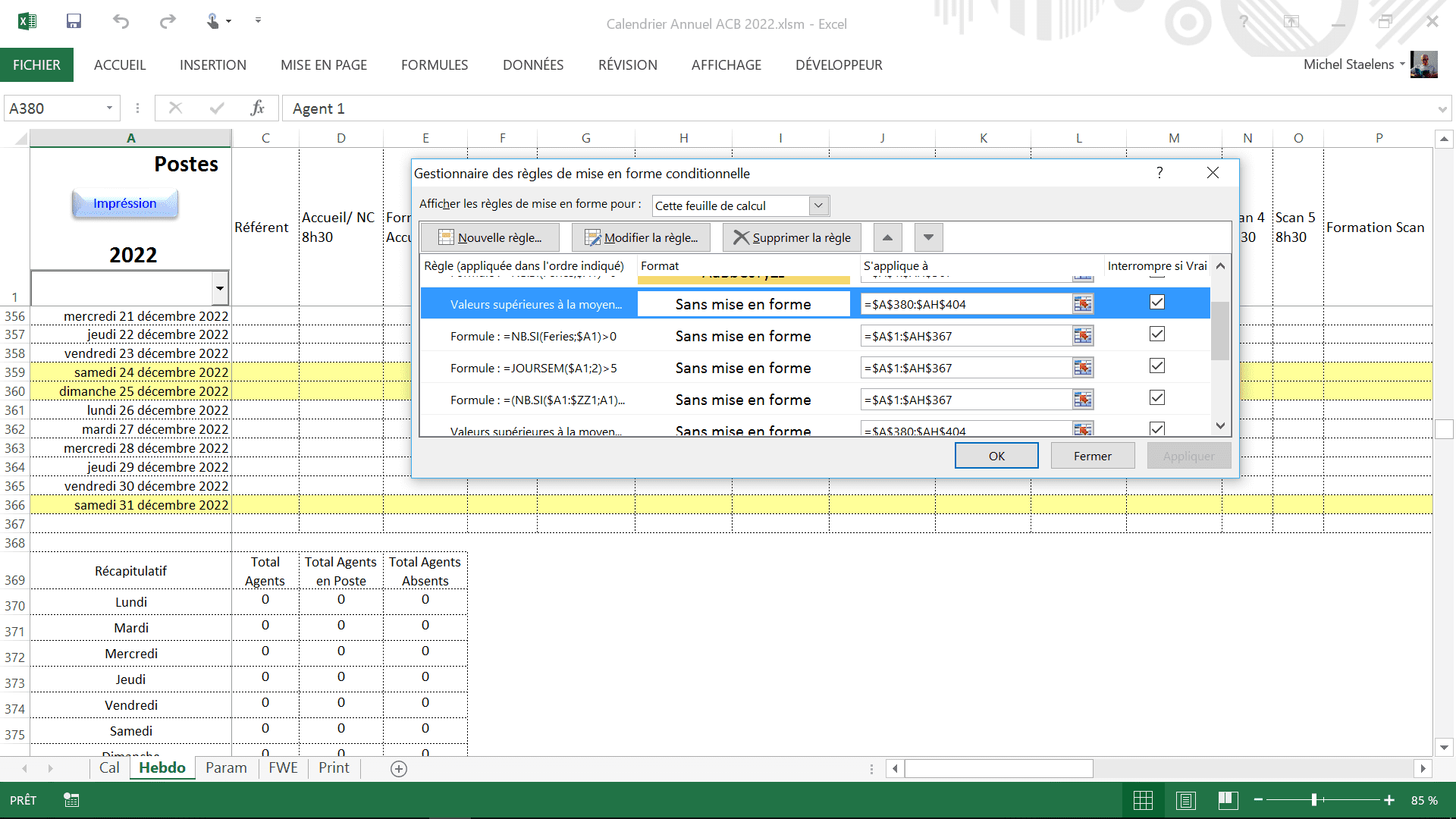
Task: Click the zoom slider handle in status bar
Action: (x=1314, y=800)
